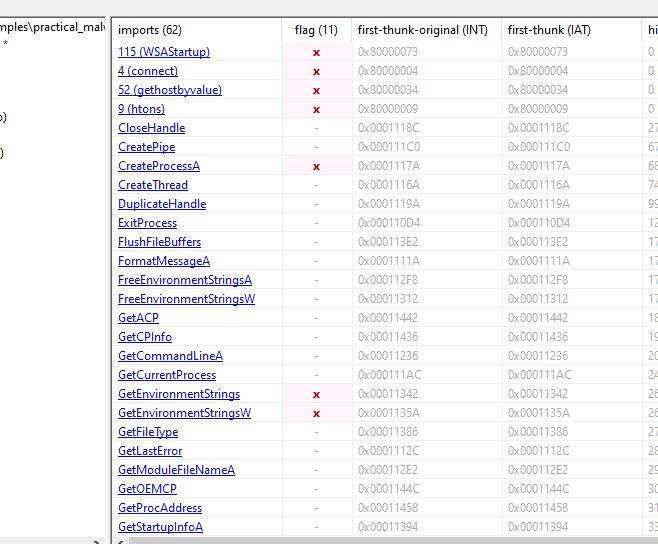Select the GetProcAddress import link
The width and height of the screenshot is (658, 544).
pos(160,507)
